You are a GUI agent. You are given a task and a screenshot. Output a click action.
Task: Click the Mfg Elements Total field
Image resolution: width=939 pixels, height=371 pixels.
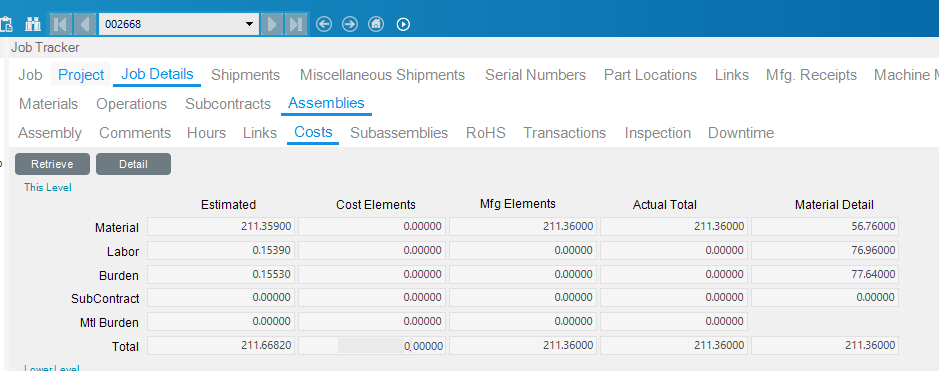coord(523,345)
